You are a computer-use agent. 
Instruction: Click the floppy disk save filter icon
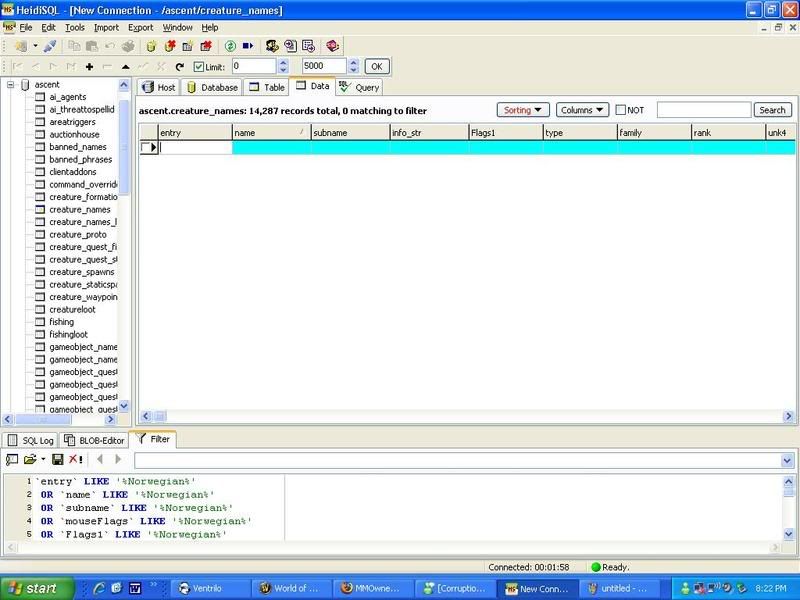58,460
